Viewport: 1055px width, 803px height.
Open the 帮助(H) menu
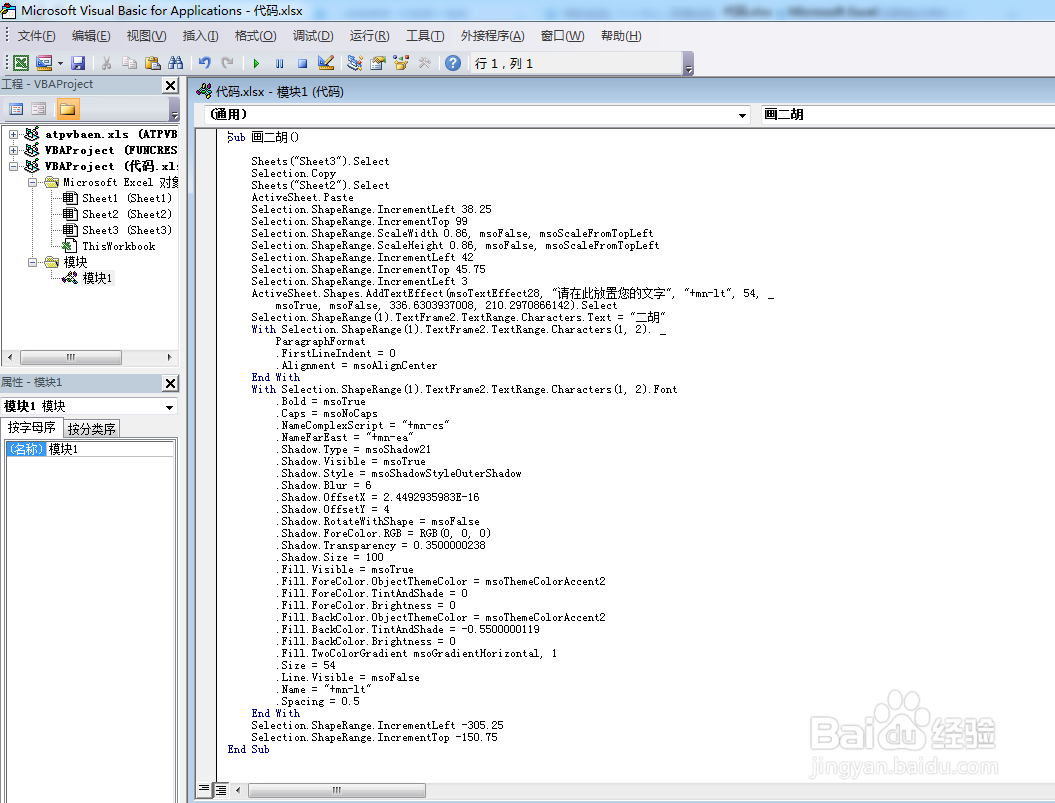pos(620,36)
